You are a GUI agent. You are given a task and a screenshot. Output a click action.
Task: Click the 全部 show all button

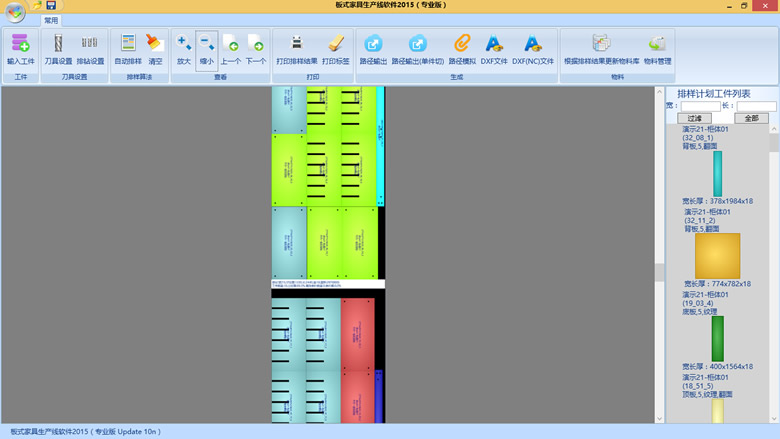coord(751,118)
